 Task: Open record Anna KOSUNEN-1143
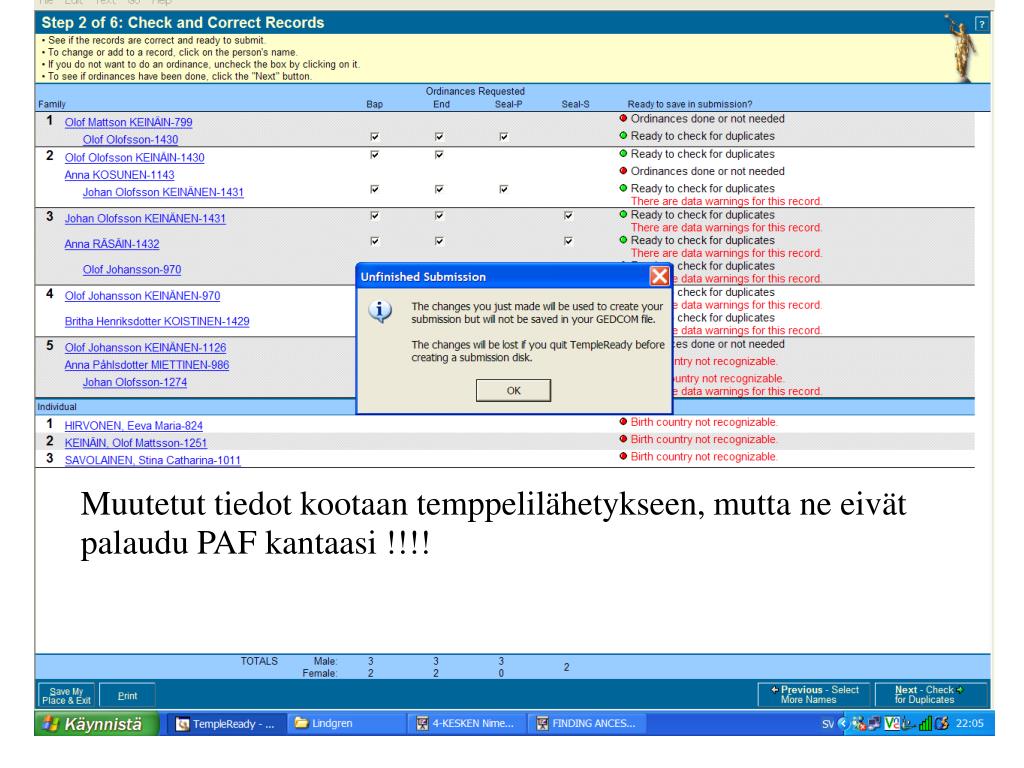click(120, 174)
